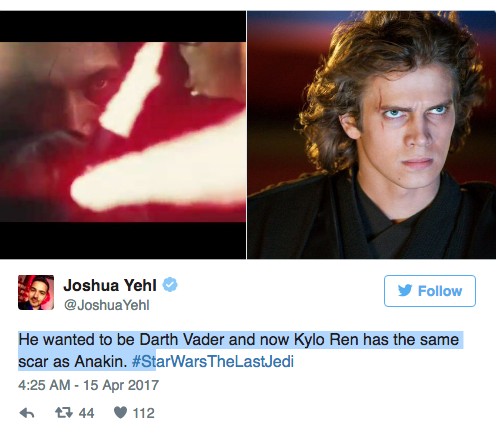Click the heart like icon
Image resolution: width=496 pixels, height=428 pixels.
coord(120,413)
